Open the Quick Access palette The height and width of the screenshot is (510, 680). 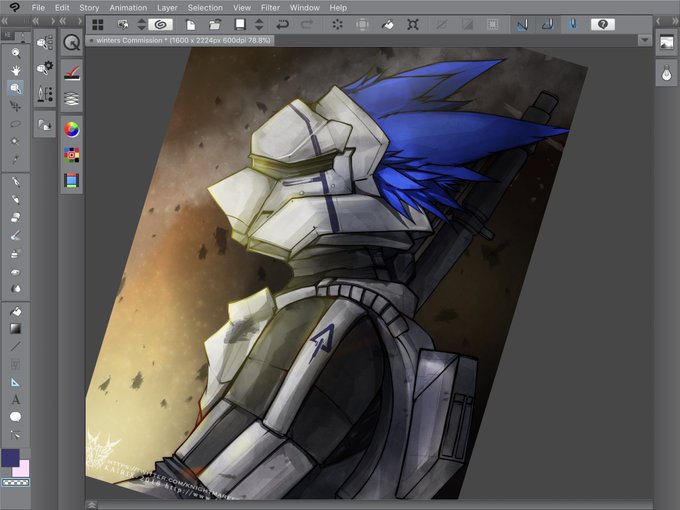pyautogui.click(x=72, y=43)
